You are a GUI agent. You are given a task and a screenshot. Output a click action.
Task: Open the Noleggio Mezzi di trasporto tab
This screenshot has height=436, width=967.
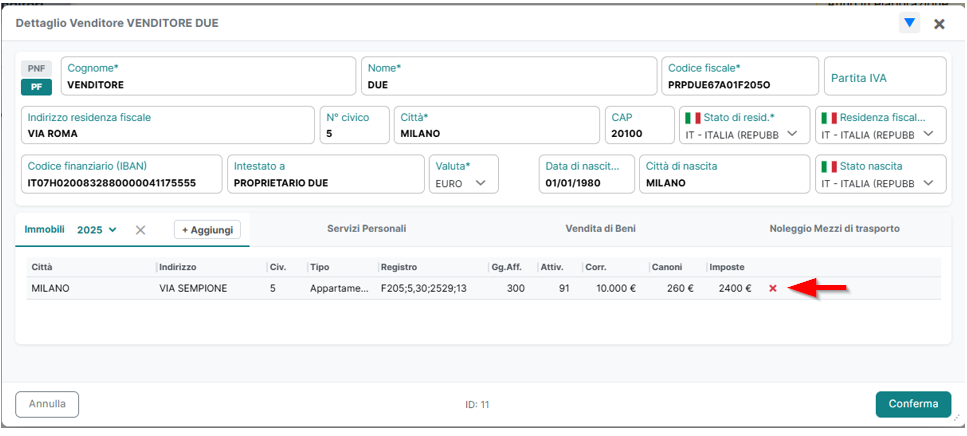click(x=834, y=229)
